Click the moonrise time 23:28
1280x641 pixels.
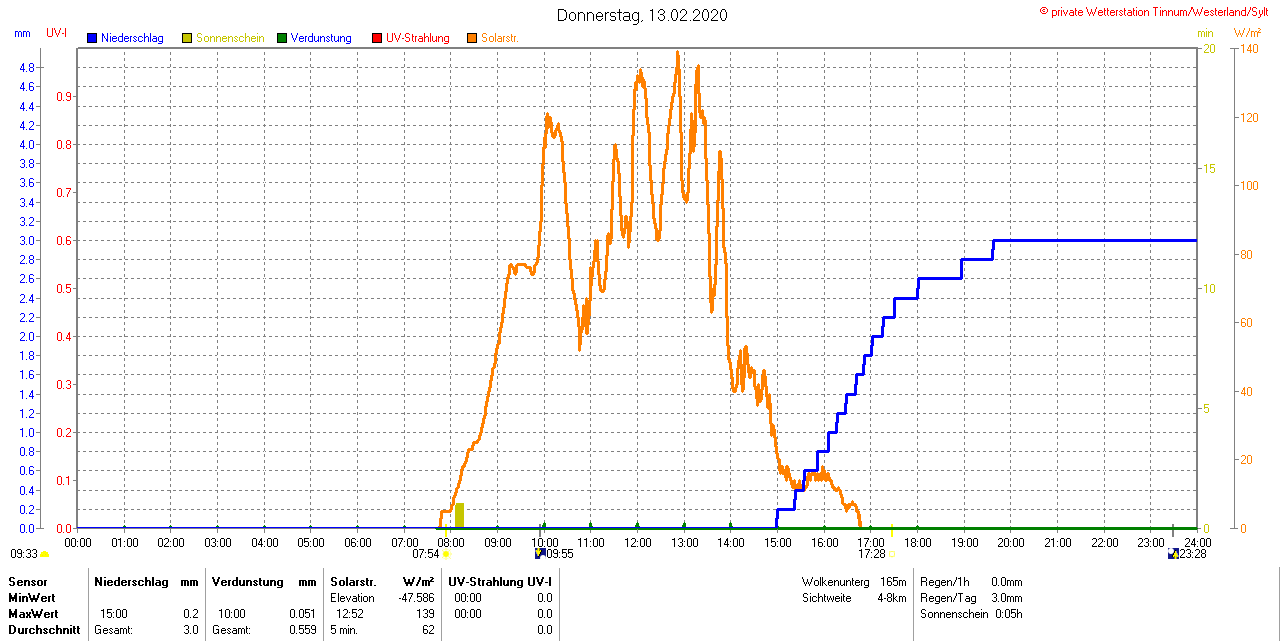click(1192, 553)
